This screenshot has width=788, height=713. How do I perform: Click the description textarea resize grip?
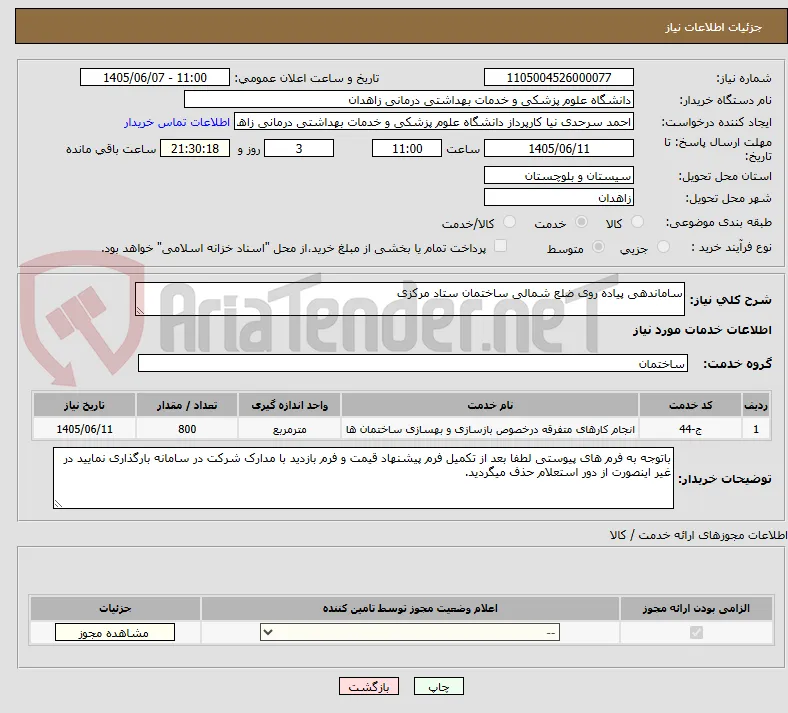pyautogui.click(x=140, y=311)
